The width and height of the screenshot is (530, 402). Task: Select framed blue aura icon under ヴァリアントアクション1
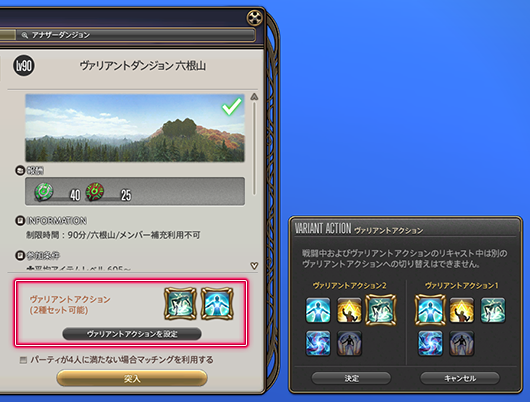pyautogui.click(x=430, y=310)
